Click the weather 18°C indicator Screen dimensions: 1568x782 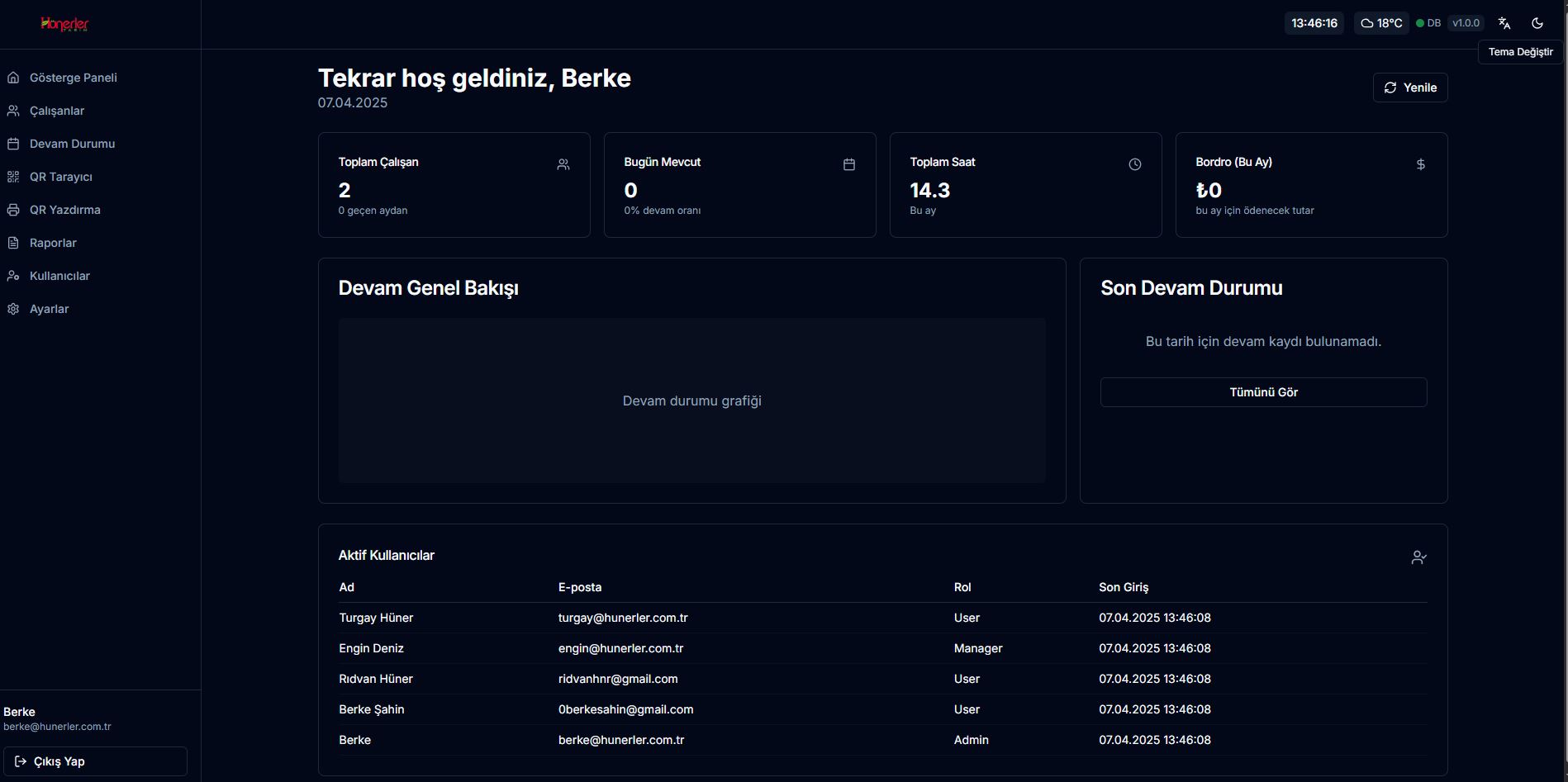coord(1381,23)
